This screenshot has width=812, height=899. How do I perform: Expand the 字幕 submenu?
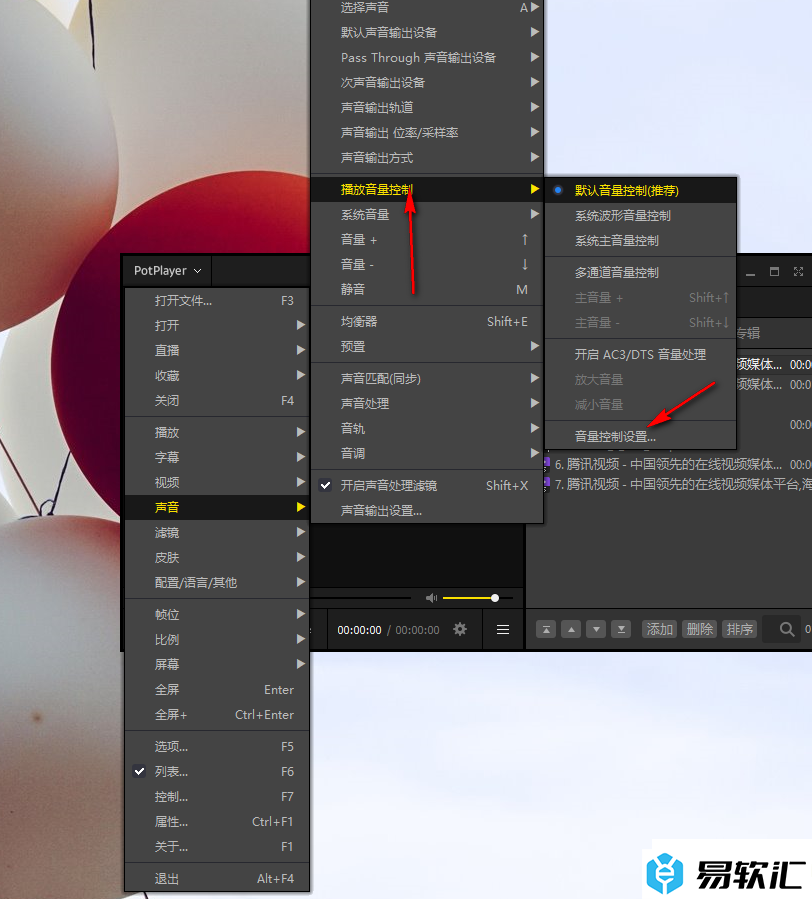coord(217,458)
